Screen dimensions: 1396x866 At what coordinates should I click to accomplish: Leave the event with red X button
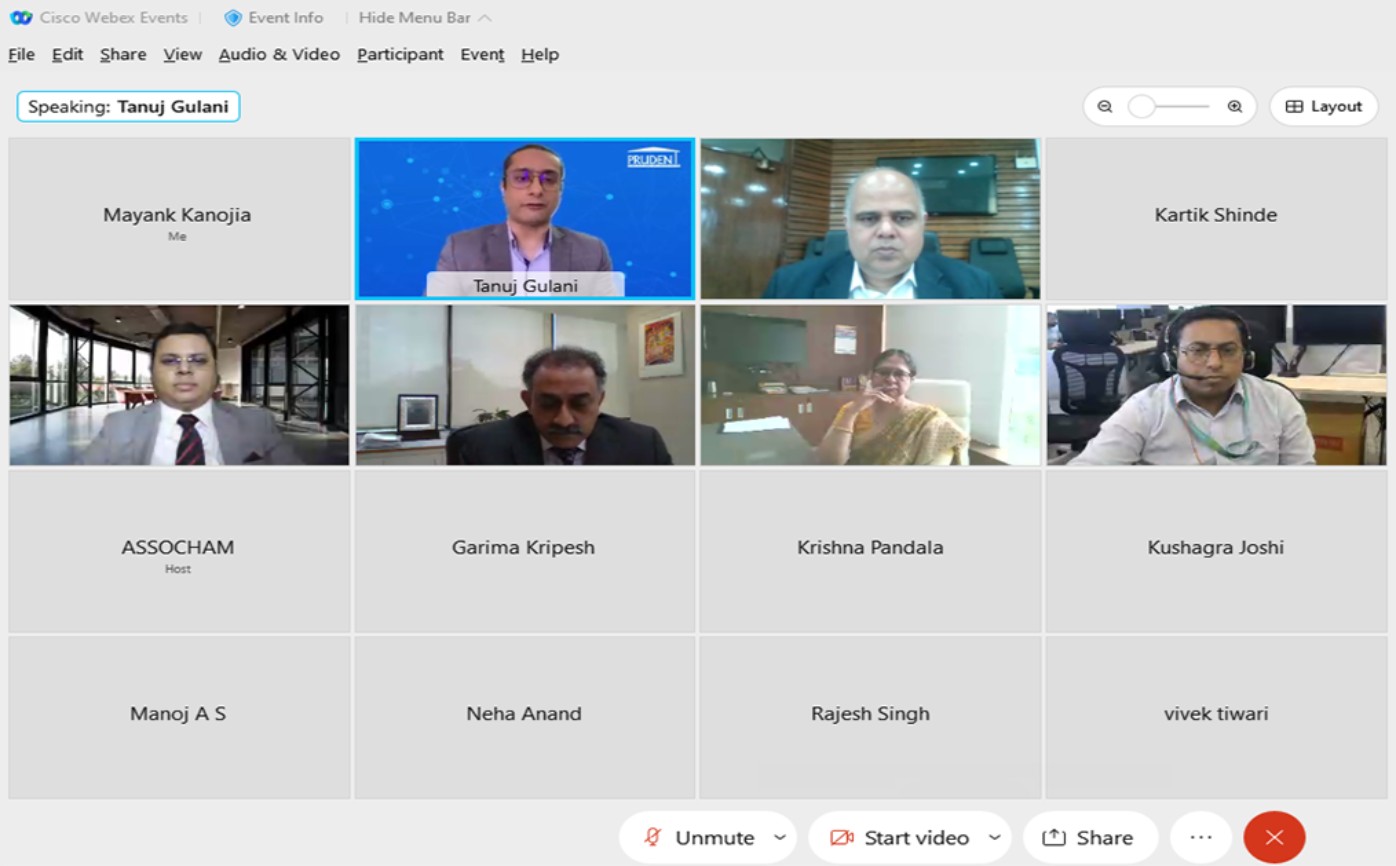(1274, 838)
